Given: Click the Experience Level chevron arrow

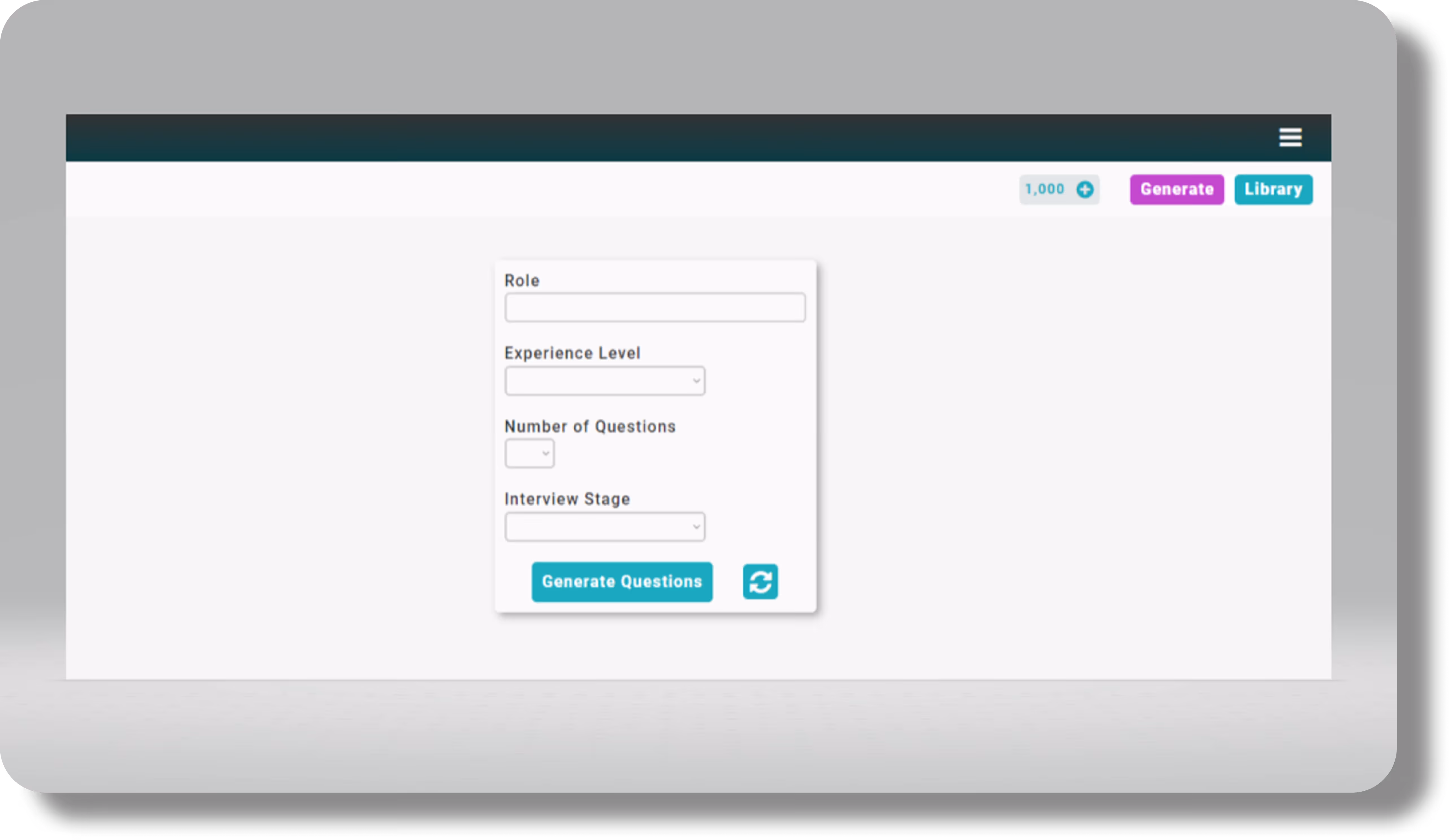Looking at the screenshot, I should tap(696, 381).
